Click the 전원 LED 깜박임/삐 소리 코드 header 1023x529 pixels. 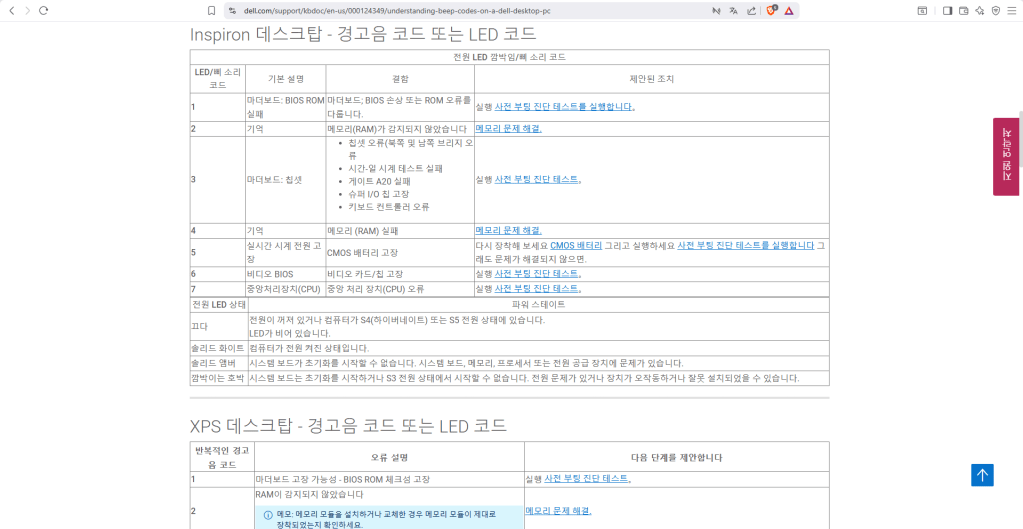pos(509,57)
